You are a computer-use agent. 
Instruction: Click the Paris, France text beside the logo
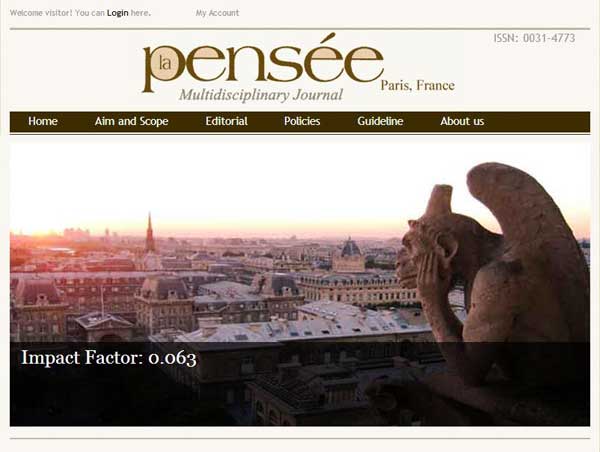point(417,85)
